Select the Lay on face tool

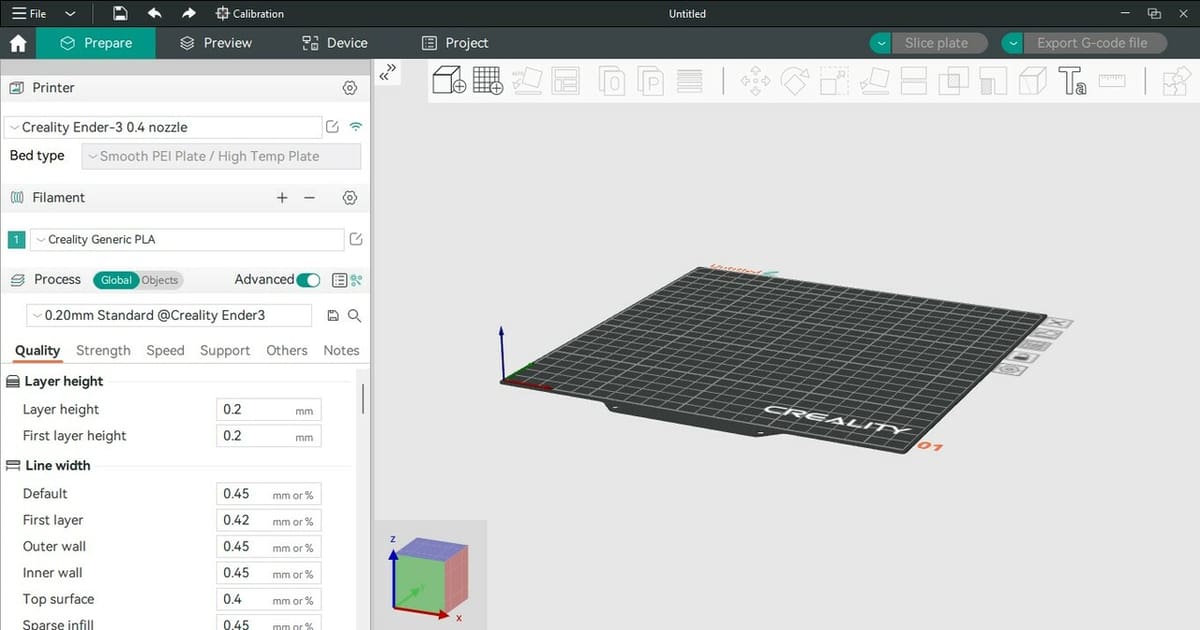click(x=874, y=81)
